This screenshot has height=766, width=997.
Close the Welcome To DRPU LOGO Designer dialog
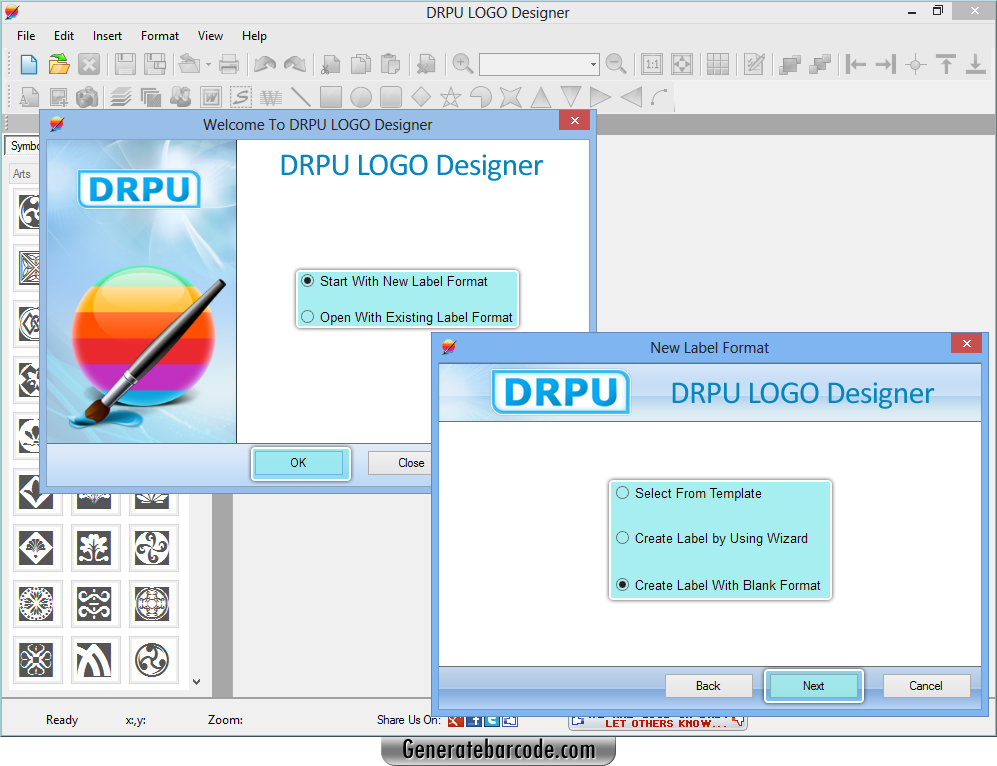pyautogui.click(x=575, y=120)
